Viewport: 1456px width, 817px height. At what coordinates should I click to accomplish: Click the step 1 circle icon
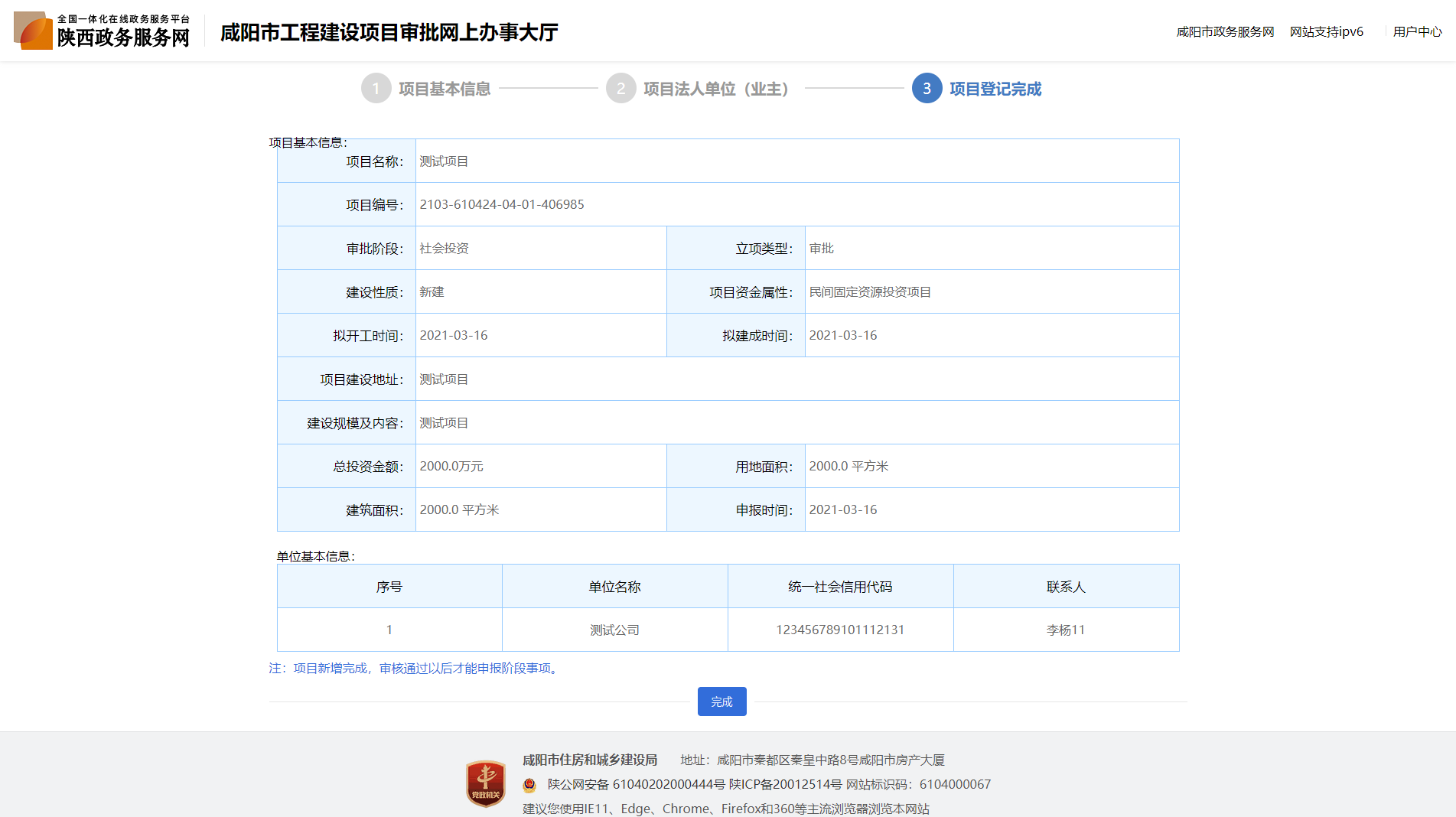coord(376,89)
